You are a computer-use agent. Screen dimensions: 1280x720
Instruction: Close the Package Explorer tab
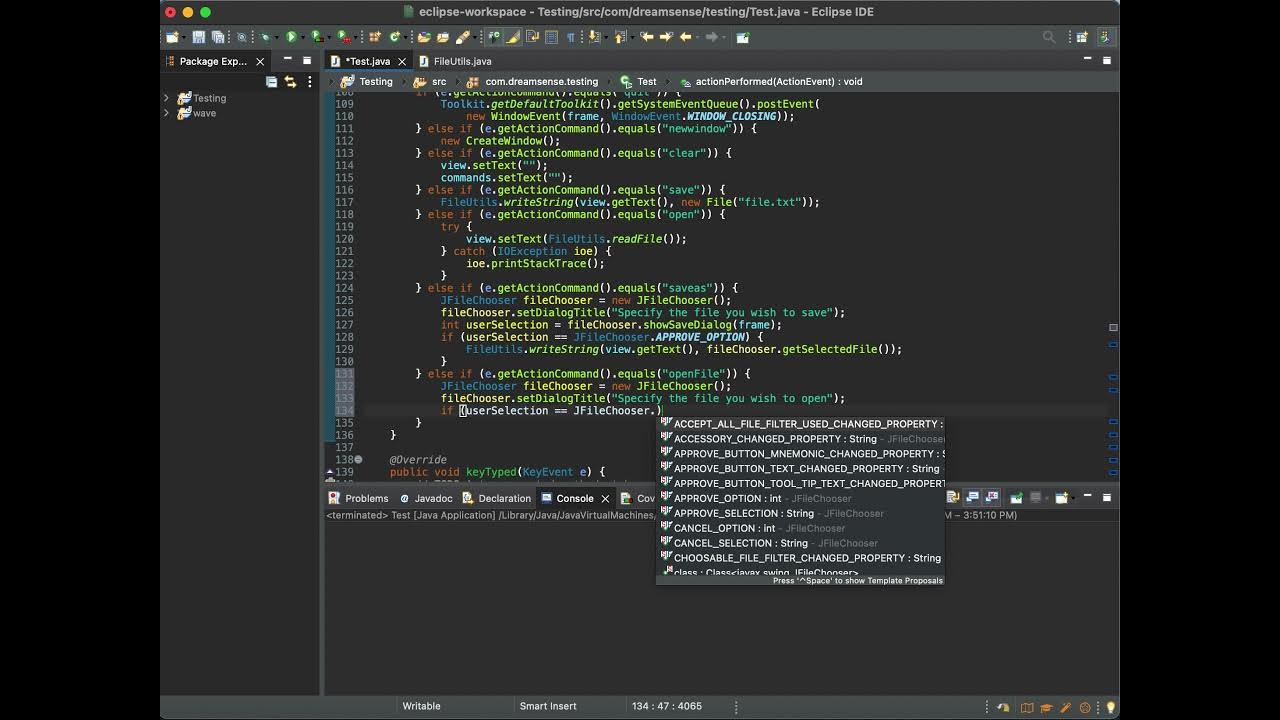(x=260, y=61)
